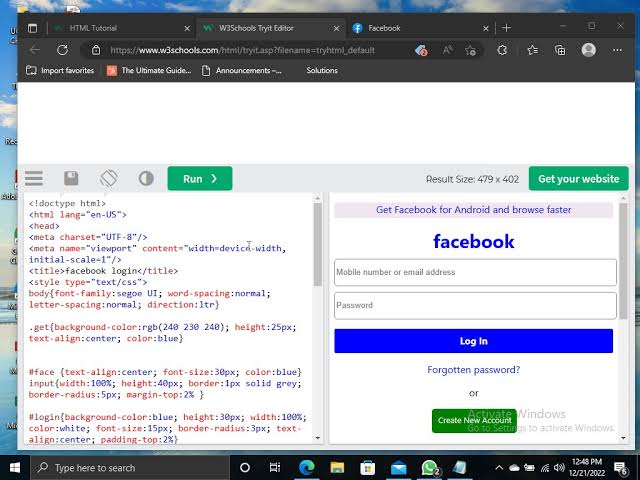The height and width of the screenshot is (480, 640).
Task: Go back to the previous page
Action: tap(35, 50)
